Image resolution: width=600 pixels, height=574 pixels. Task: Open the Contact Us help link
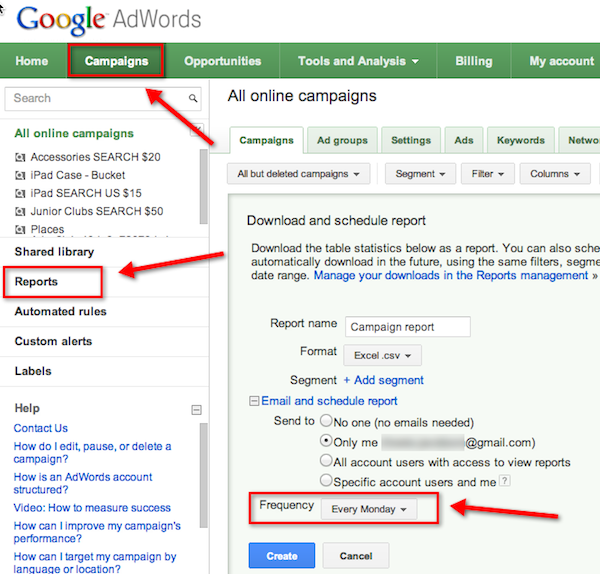41,428
